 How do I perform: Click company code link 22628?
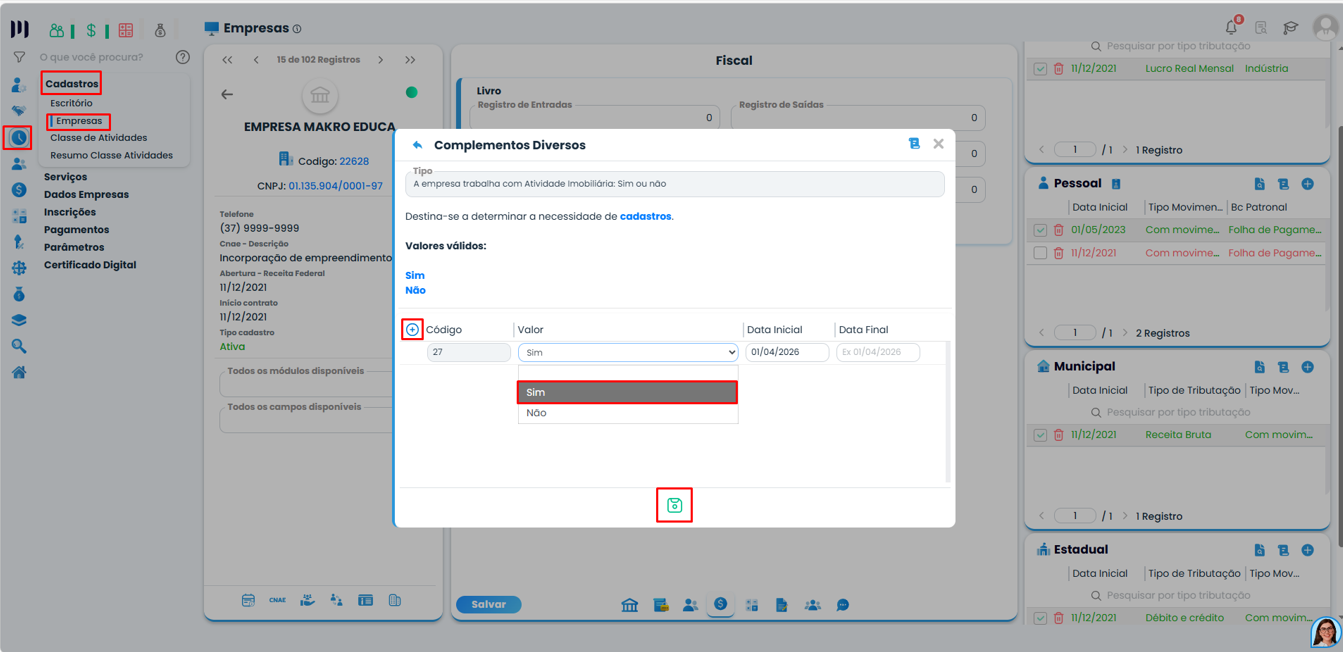coord(354,161)
